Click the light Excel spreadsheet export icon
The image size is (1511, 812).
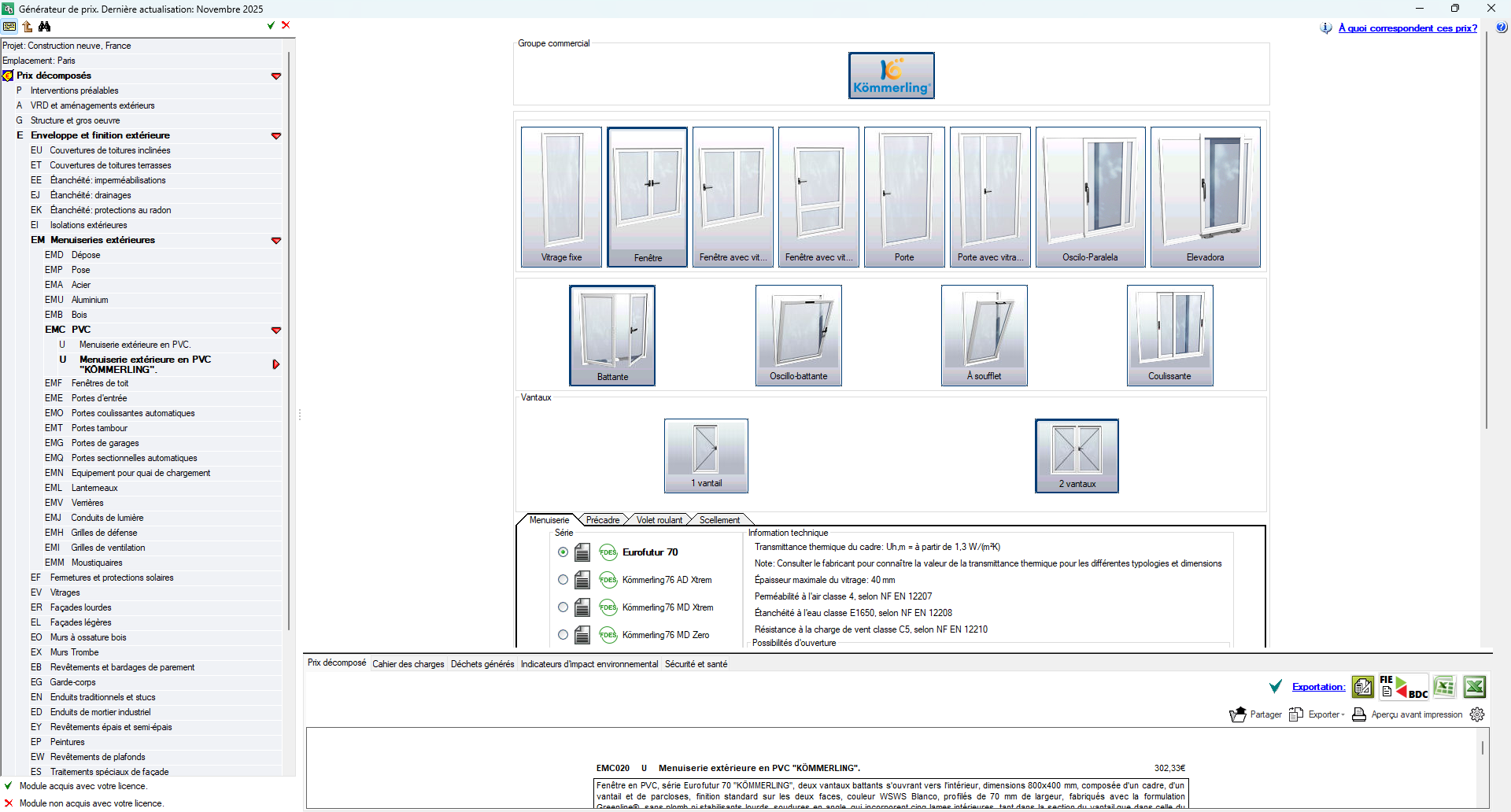pyautogui.click(x=1444, y=687)
